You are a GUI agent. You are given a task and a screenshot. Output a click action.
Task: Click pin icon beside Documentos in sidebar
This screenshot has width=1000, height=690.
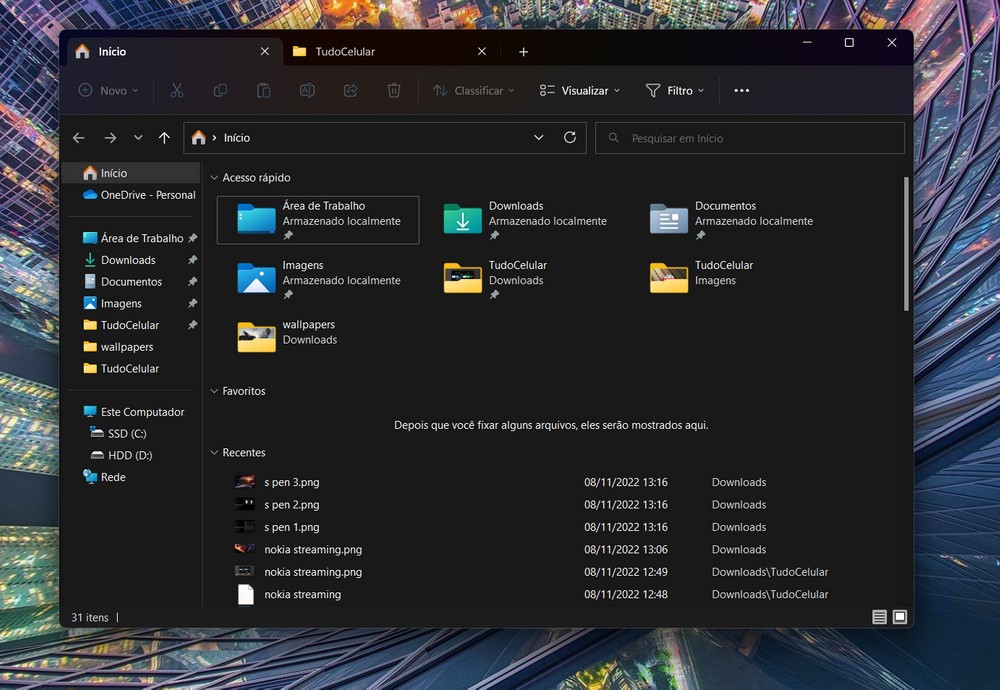point(192,281)
